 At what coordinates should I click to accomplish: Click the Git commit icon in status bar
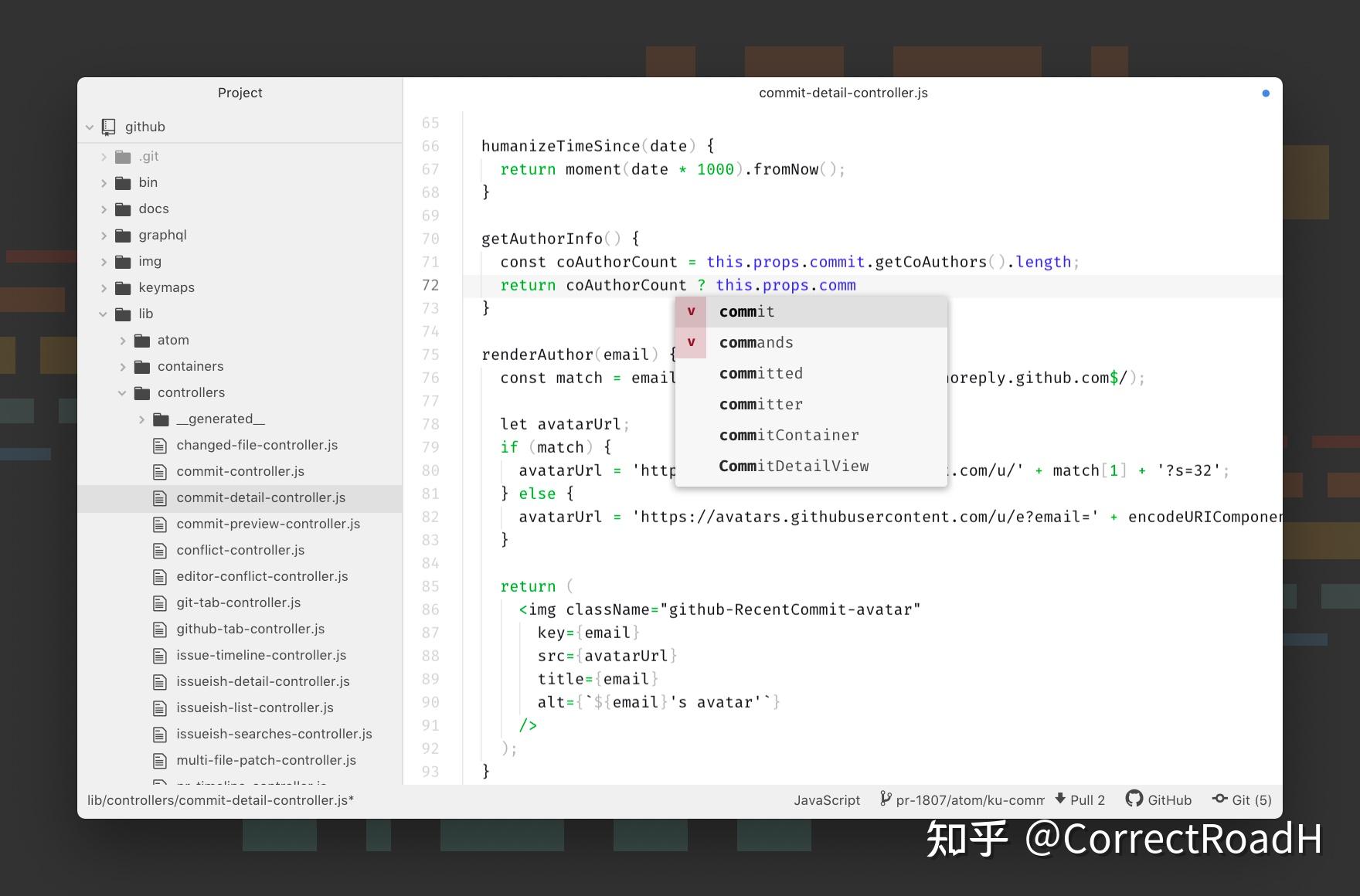click(1220, 799)
